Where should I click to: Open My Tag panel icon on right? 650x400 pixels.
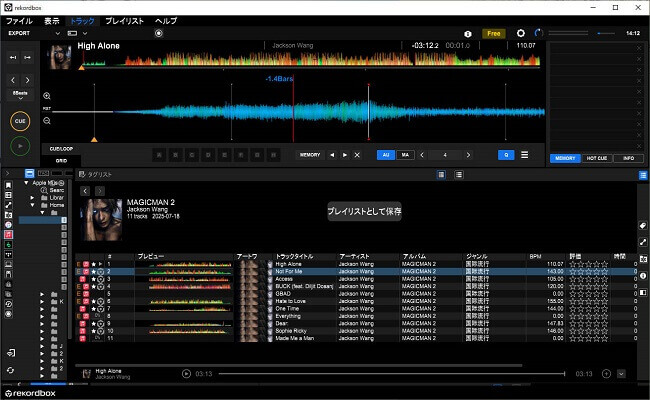click(643, 226)
